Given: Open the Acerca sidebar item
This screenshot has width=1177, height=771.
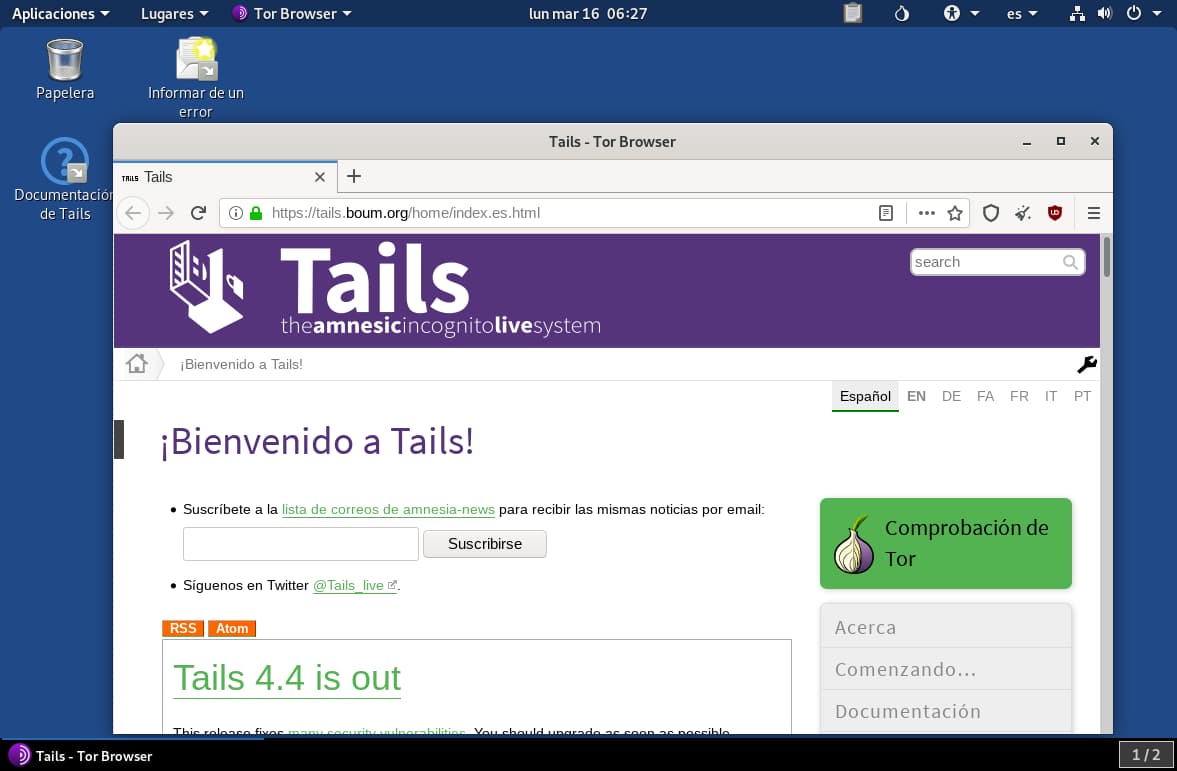Looking at the screenshot, I should [x=946, y=628].
